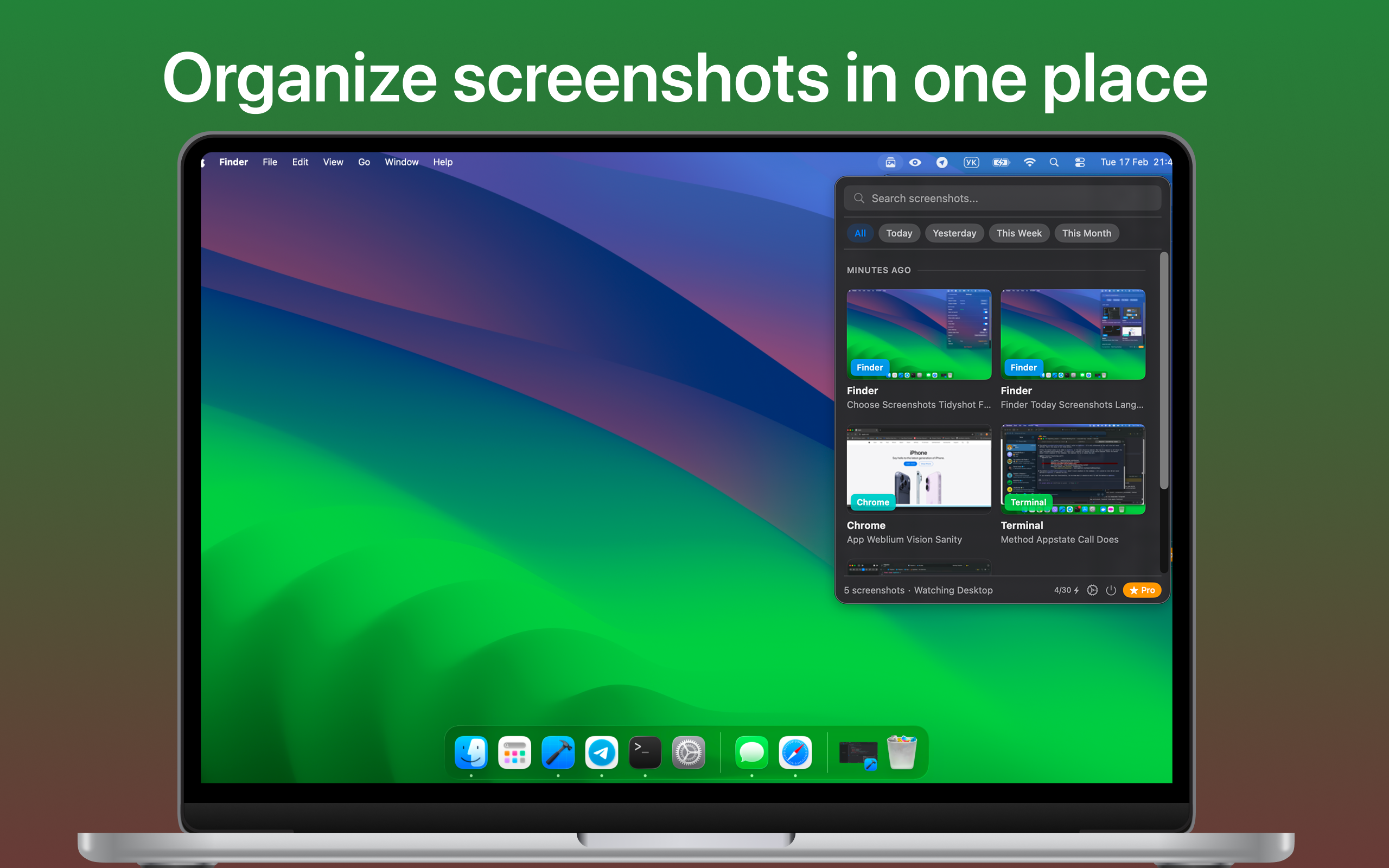Open the Chrome App Weblium screenshot thumbnail
The height and width of the screenshot is (868, 1389).
[x=919, y=468]
